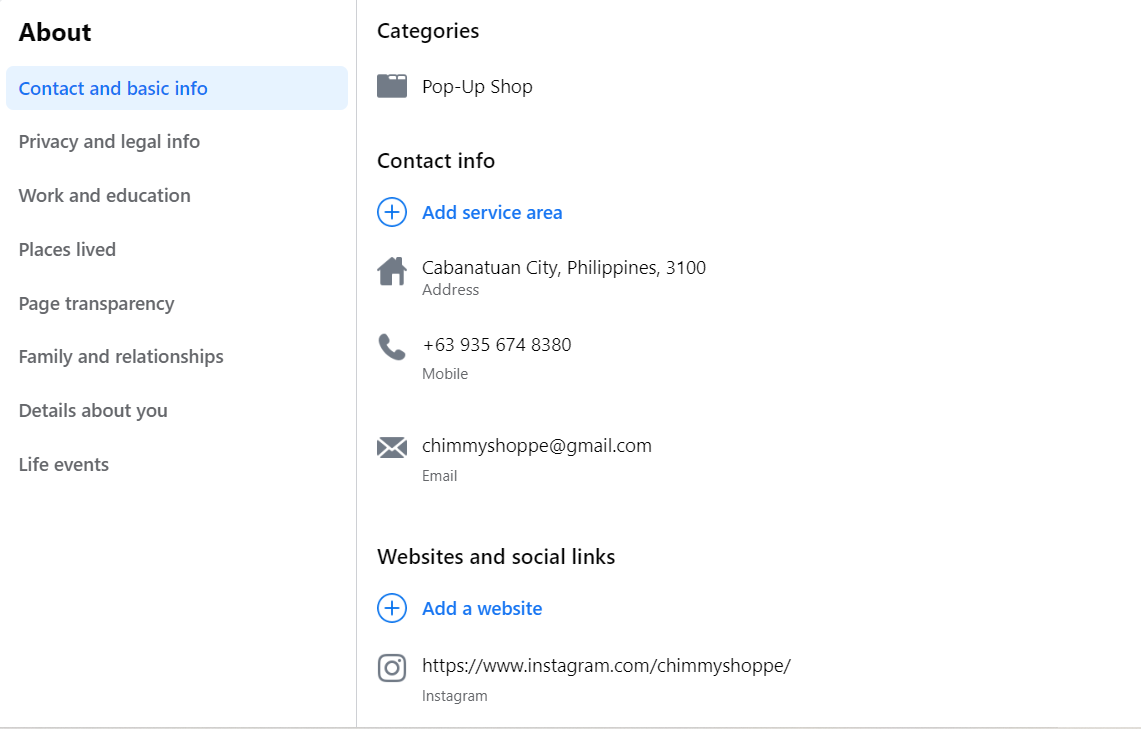Open Family and relationships section
Image resolution: width=1141 pixels, height=729 pixels.
tap(121, 357)
